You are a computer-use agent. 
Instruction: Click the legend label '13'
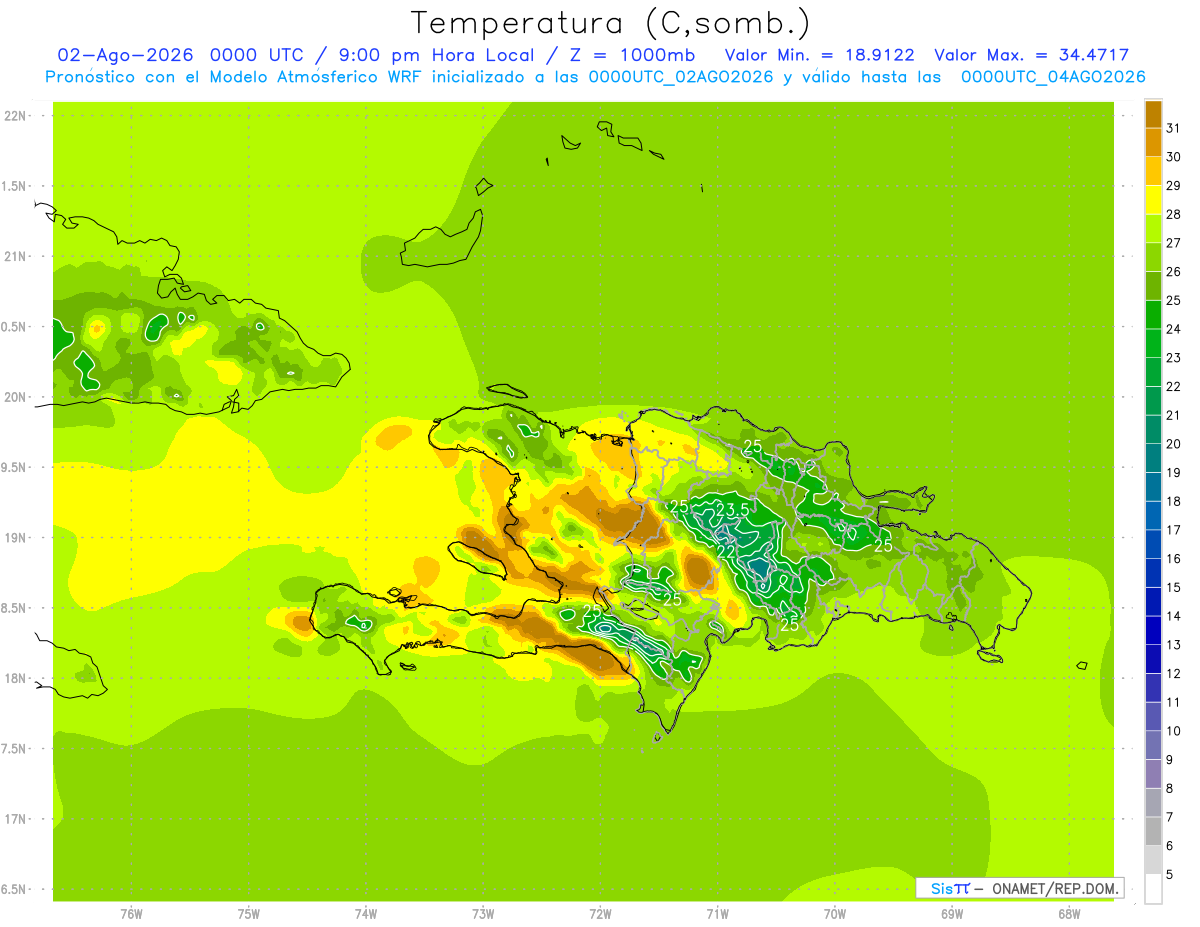[1173, 645]
